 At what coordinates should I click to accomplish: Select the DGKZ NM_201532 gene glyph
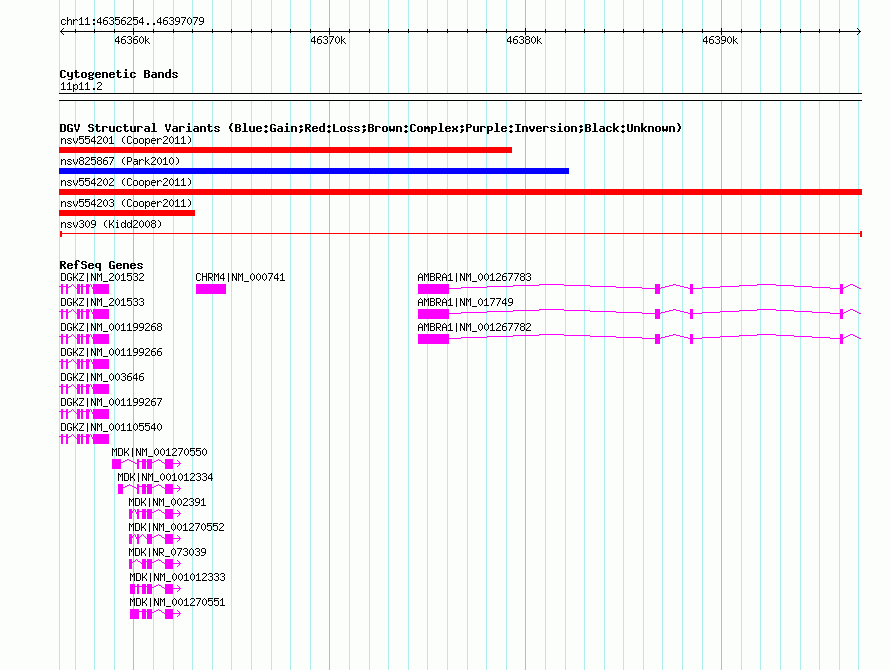(84, 289)
